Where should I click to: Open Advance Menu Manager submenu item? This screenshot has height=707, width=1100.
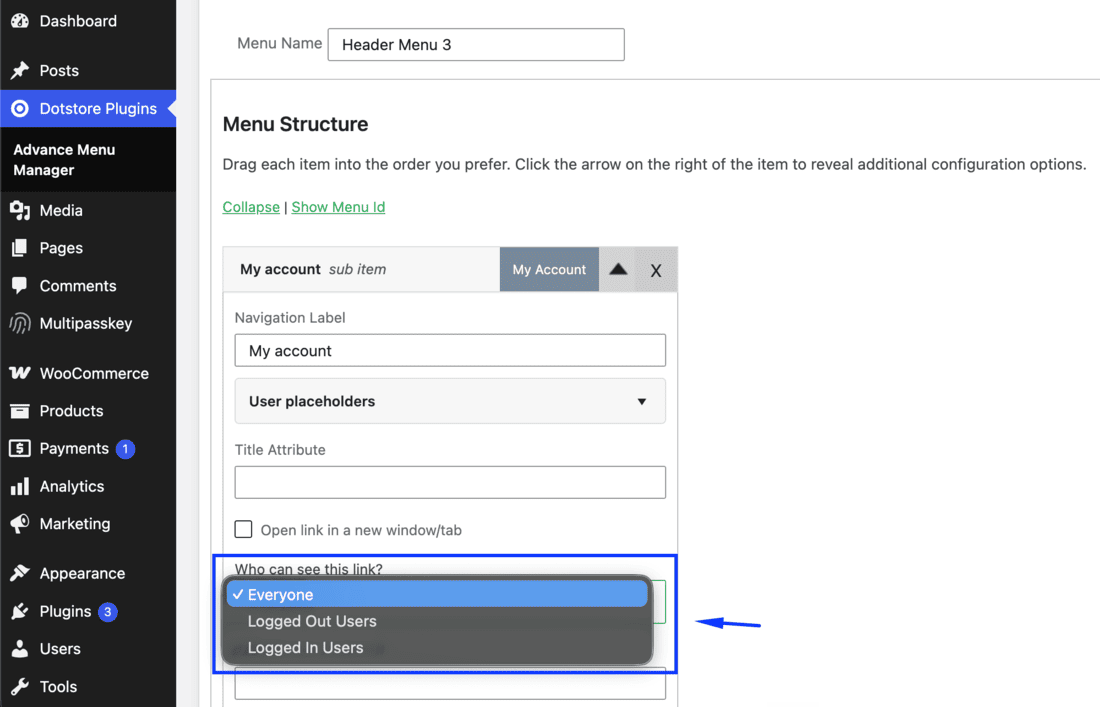coord(64,160)
